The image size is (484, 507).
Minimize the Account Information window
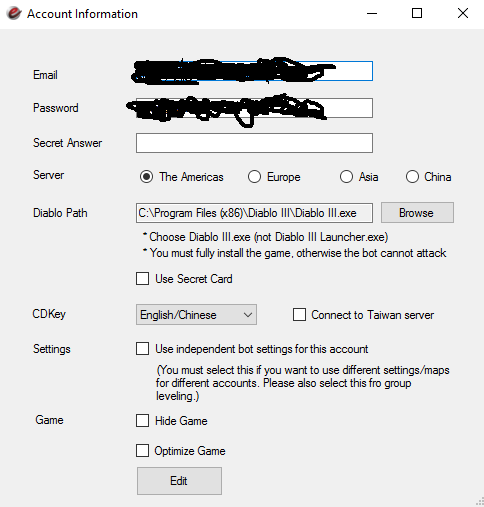[372, 13]
